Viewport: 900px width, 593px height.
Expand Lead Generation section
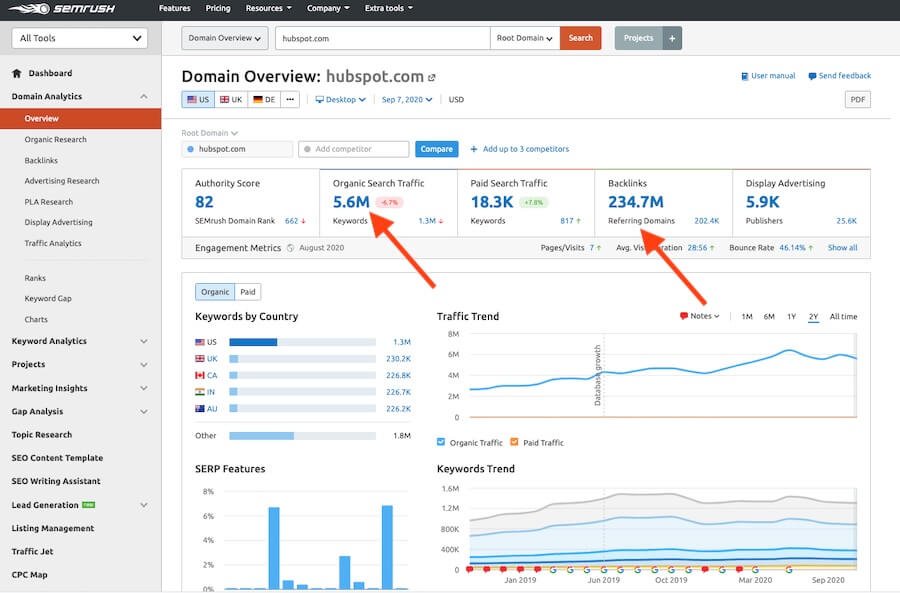(x=143, y=505)
